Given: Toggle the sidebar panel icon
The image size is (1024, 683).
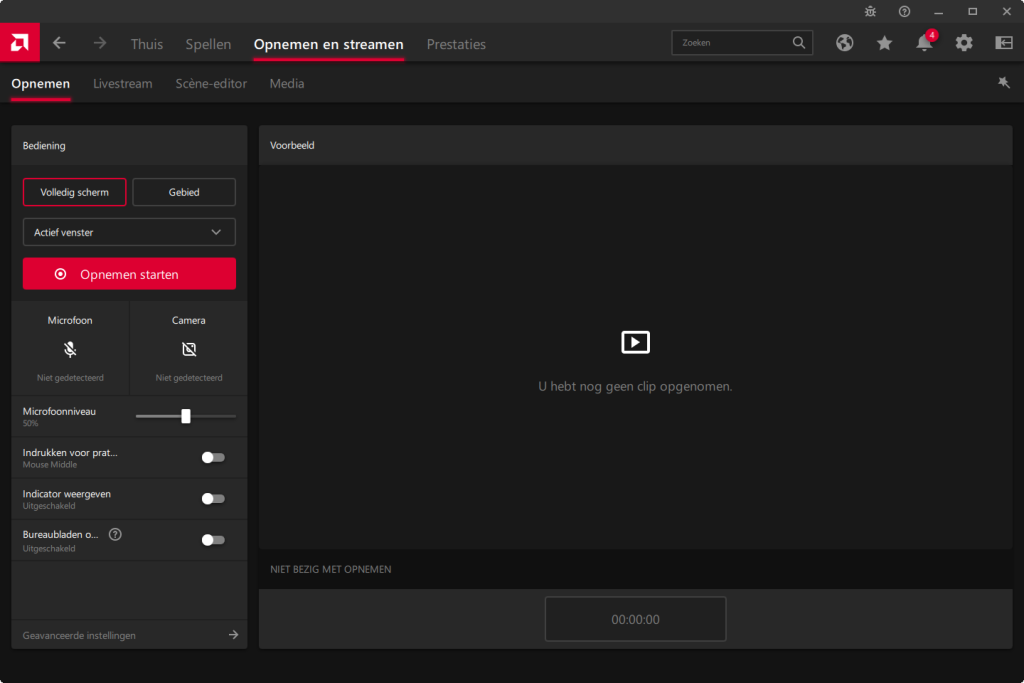Looking at the screenshot, I should pyautogui.click(x=1004, y=43).
